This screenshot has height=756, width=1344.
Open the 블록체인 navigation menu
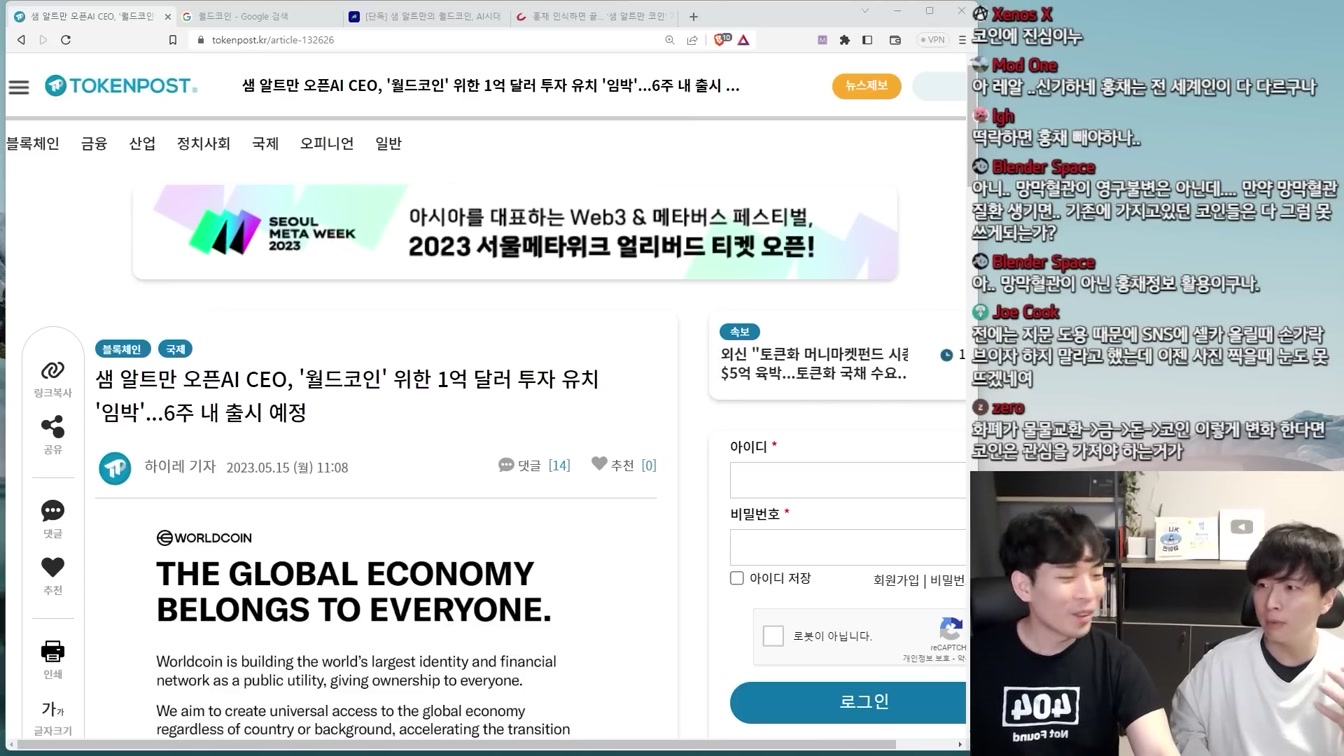click(33, 143)
